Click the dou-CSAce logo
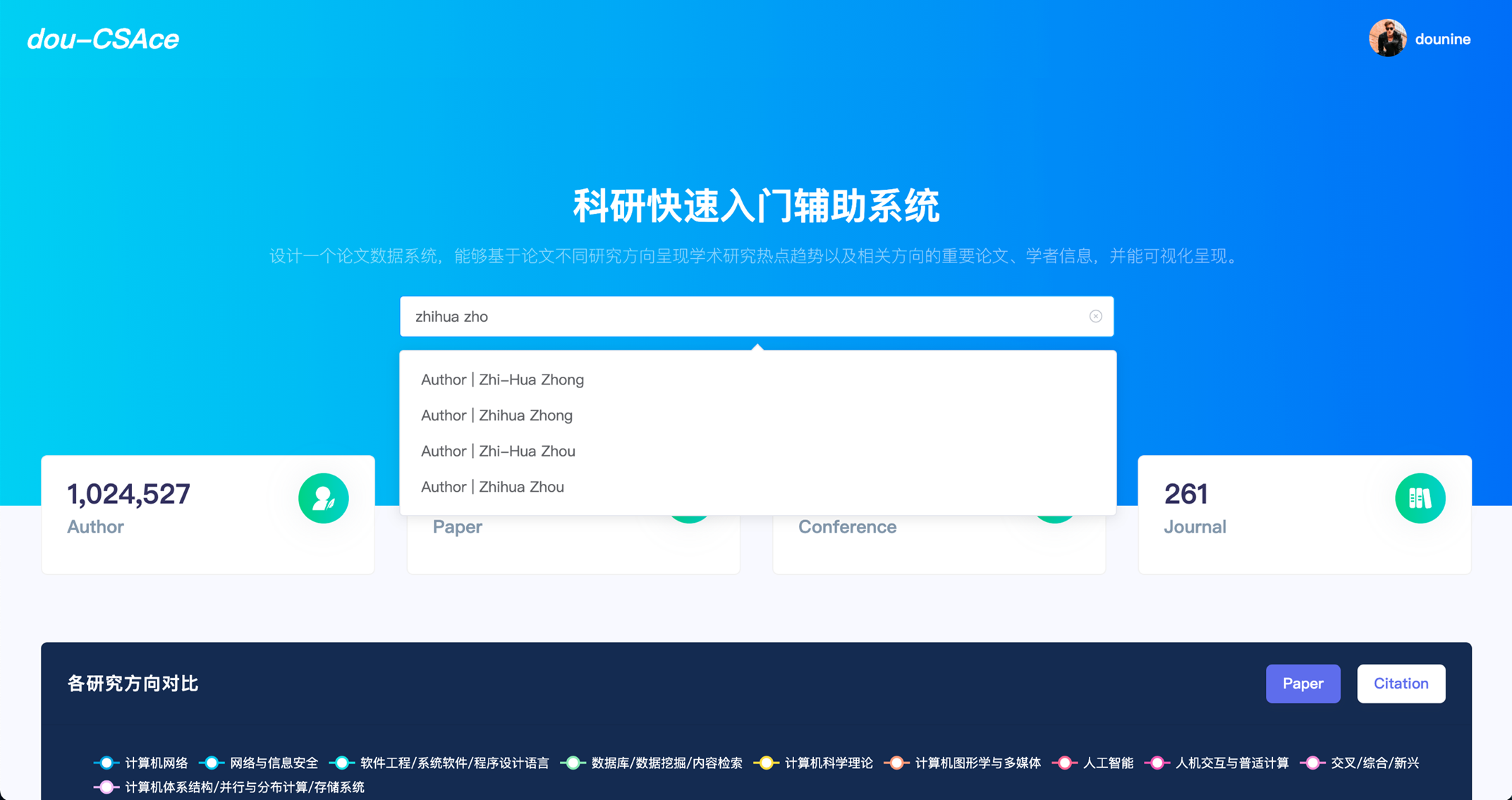The height and width of the screenshot is (800, 1512). click(103, 40)
